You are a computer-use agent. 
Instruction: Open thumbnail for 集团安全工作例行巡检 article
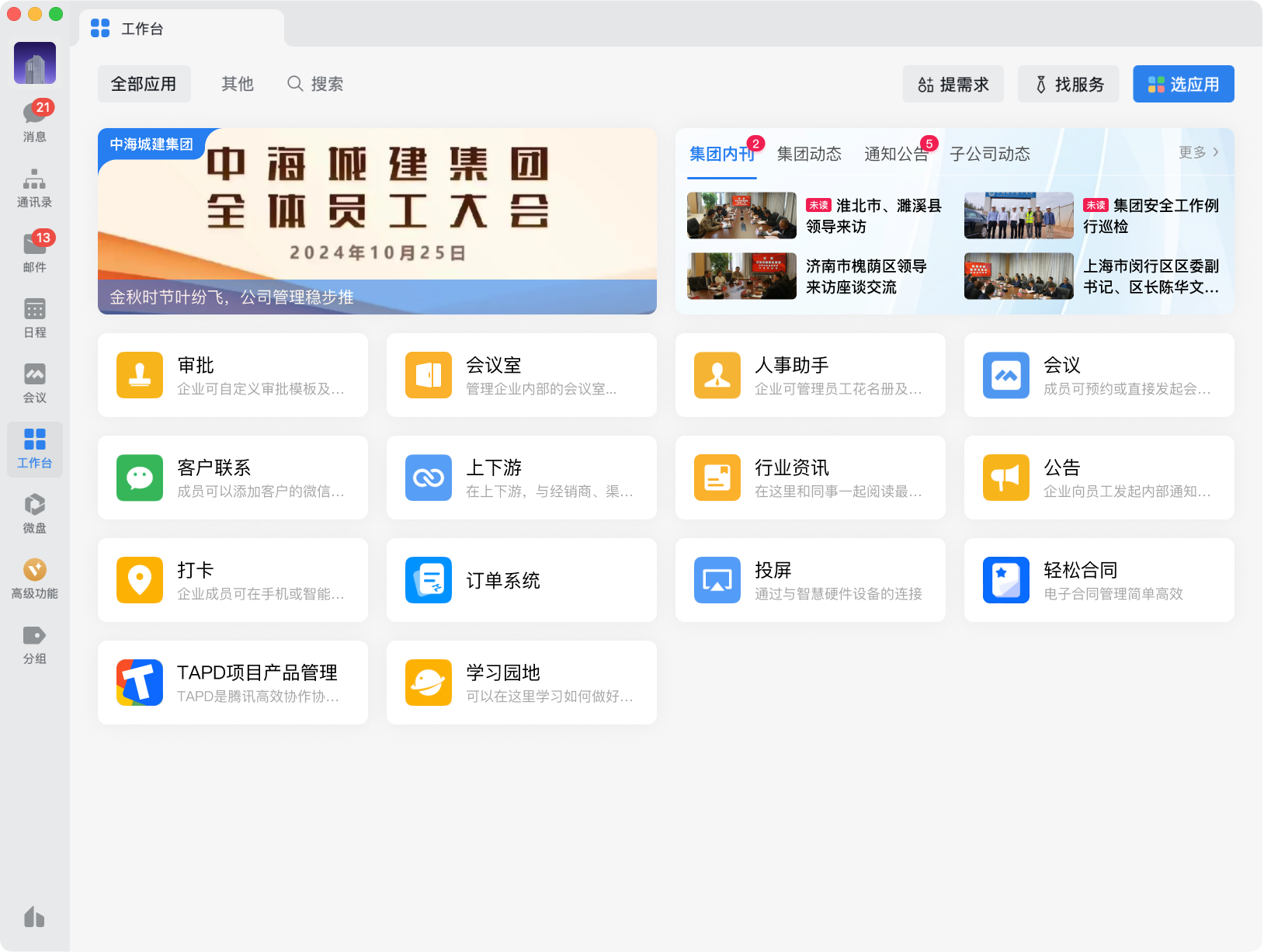tap(1019, 215)
